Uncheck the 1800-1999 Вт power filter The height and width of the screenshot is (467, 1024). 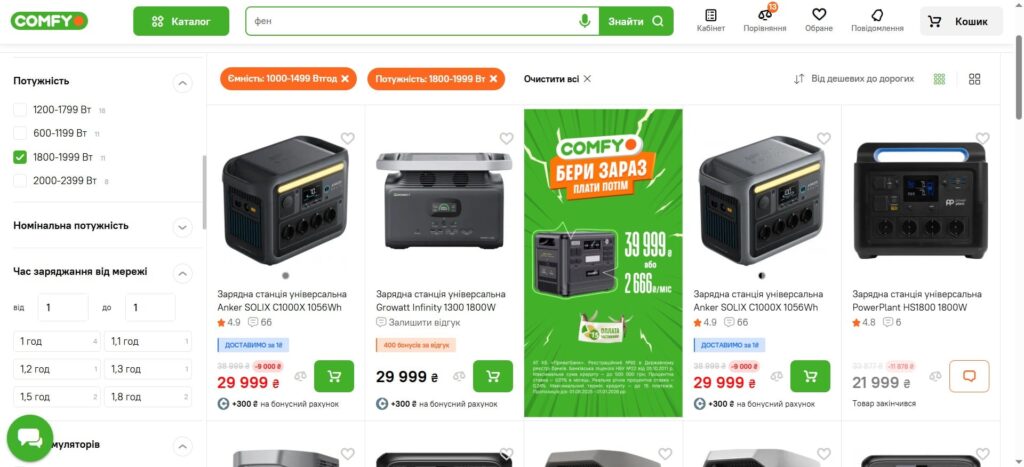[x=20, y=157]
